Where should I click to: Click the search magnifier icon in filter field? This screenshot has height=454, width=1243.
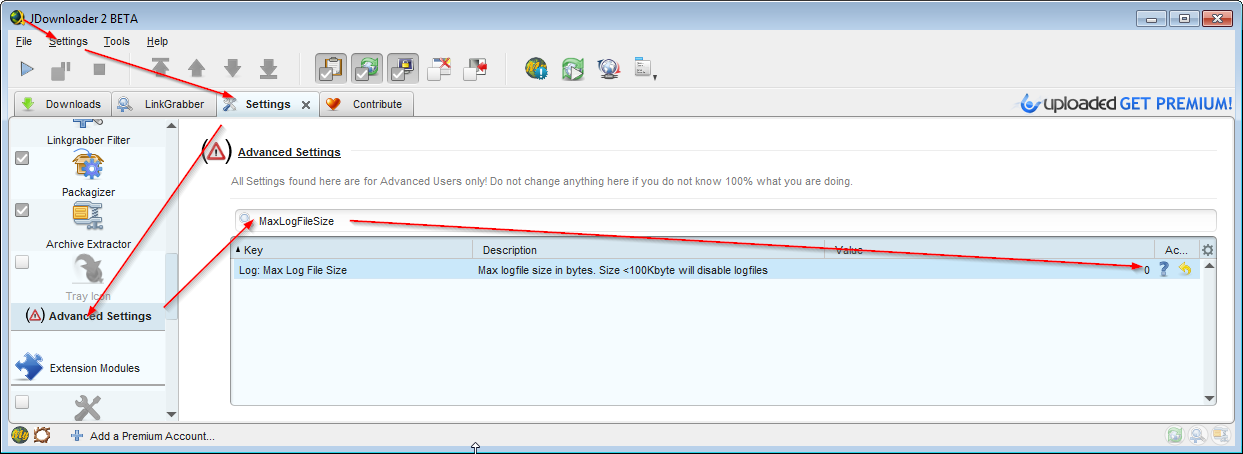coord(245,220)
